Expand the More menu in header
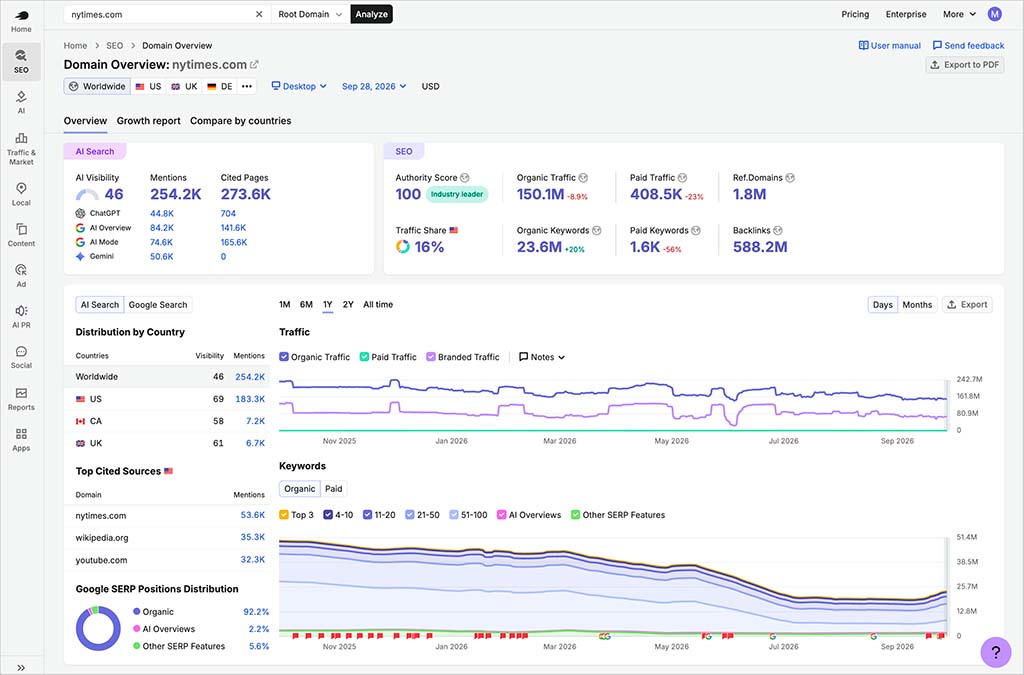The image size is (1024, 675). [x=959, y=14]
